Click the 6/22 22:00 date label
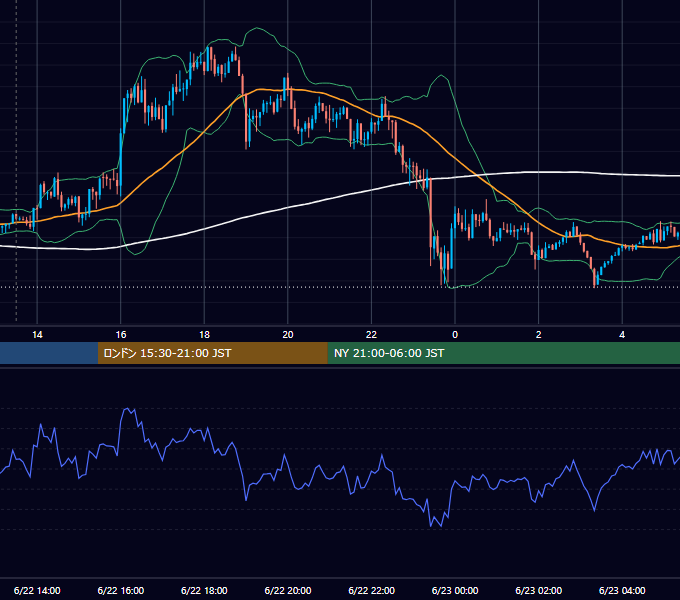This screenshot has height=600, width=680. tap(372, 590)
